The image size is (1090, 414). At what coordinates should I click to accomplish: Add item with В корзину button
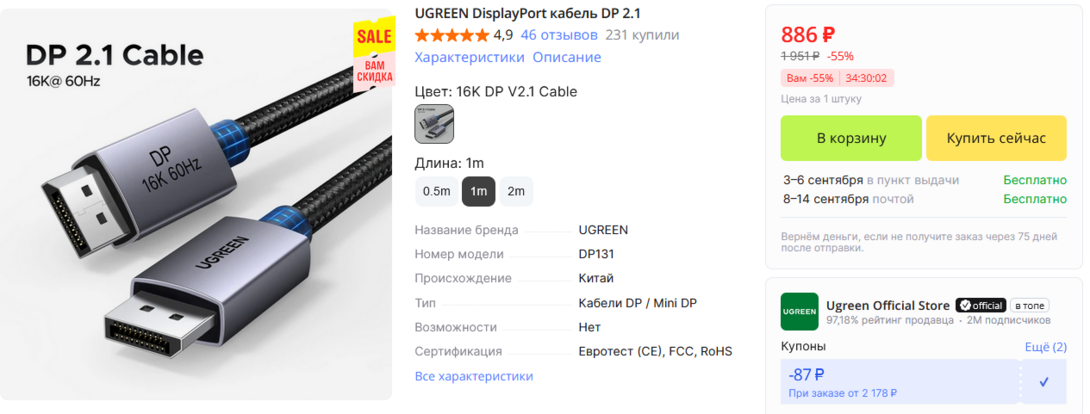(x=851, y=138)
